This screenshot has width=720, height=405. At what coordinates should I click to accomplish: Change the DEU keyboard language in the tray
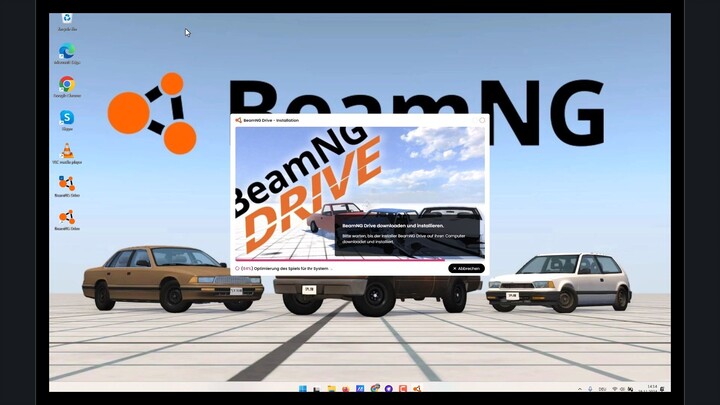click(x=602, y=389)
